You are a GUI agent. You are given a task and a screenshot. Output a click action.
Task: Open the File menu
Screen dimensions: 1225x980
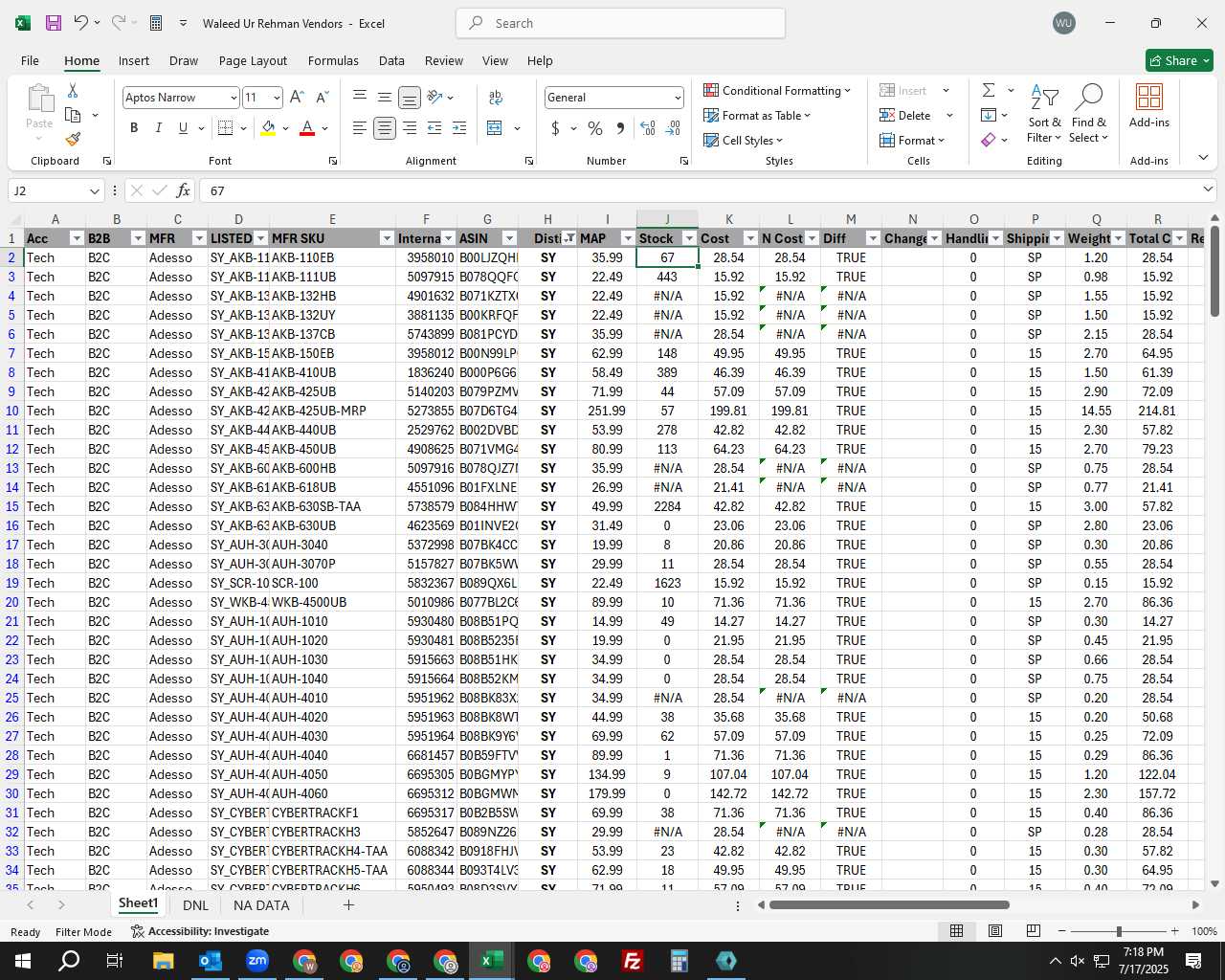point(31,60)
